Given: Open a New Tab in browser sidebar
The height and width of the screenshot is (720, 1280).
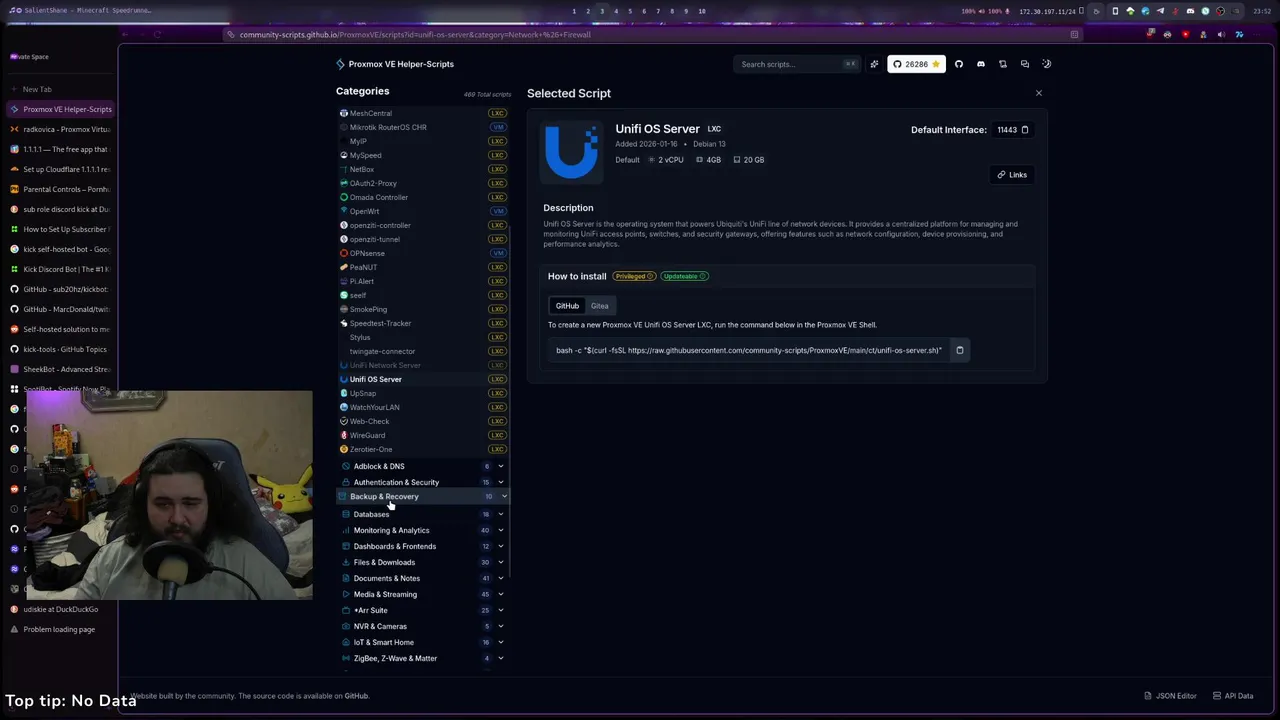Looking at the screenshot, I should coord(60,89).
